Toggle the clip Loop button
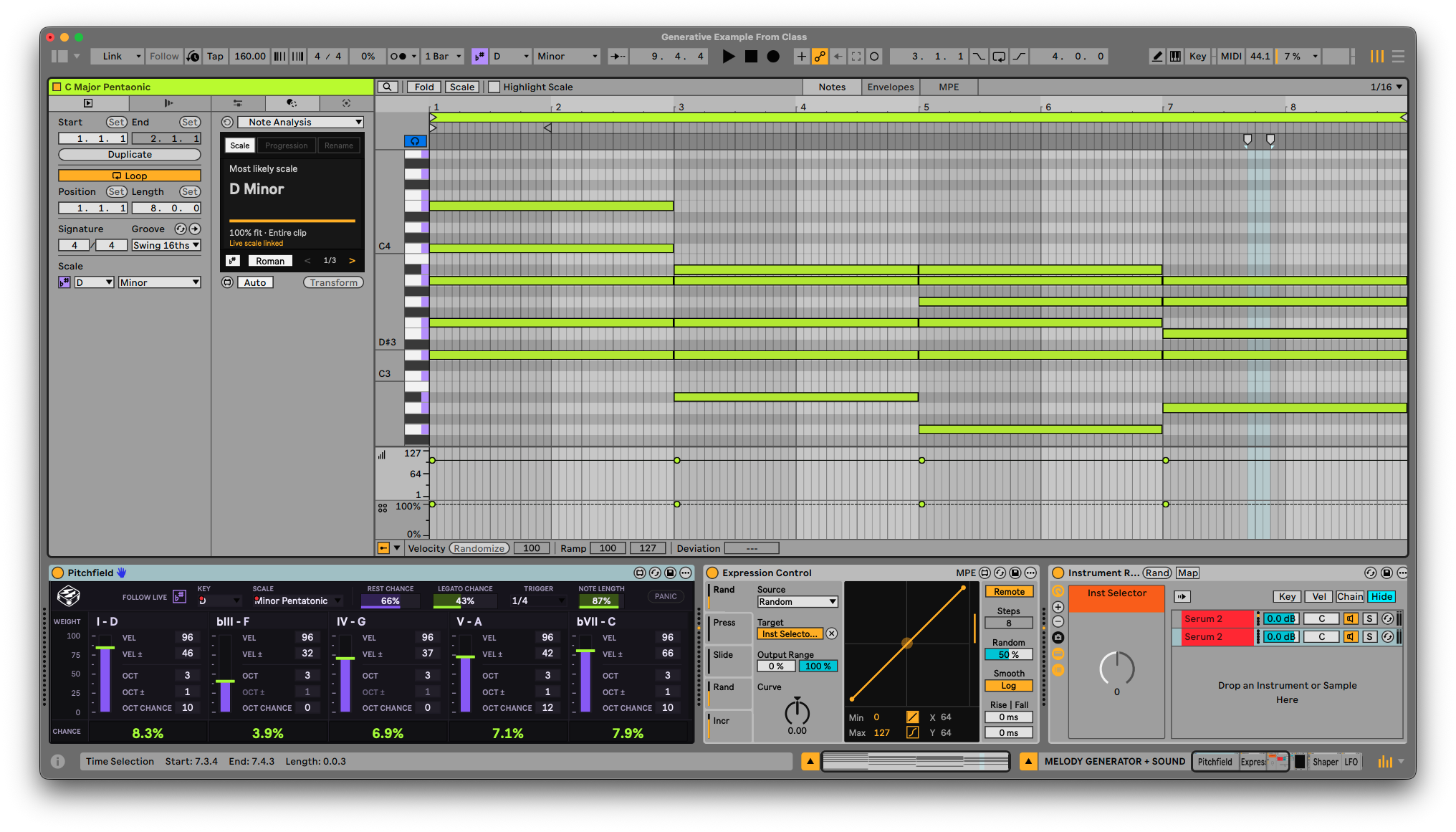The image size is (1456, 832). (130, 176)
